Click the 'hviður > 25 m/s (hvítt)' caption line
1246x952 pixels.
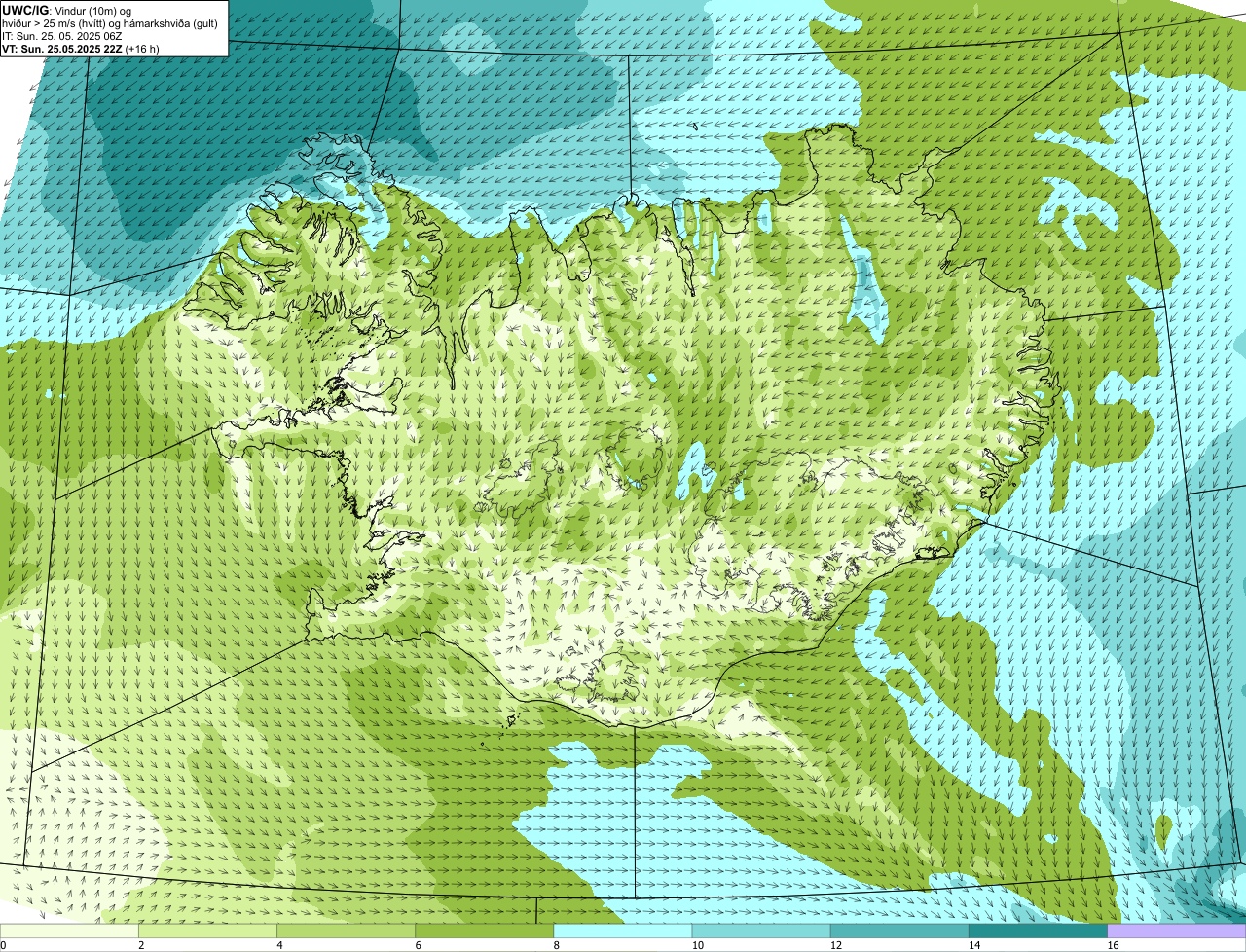click(x=110, y=22)
